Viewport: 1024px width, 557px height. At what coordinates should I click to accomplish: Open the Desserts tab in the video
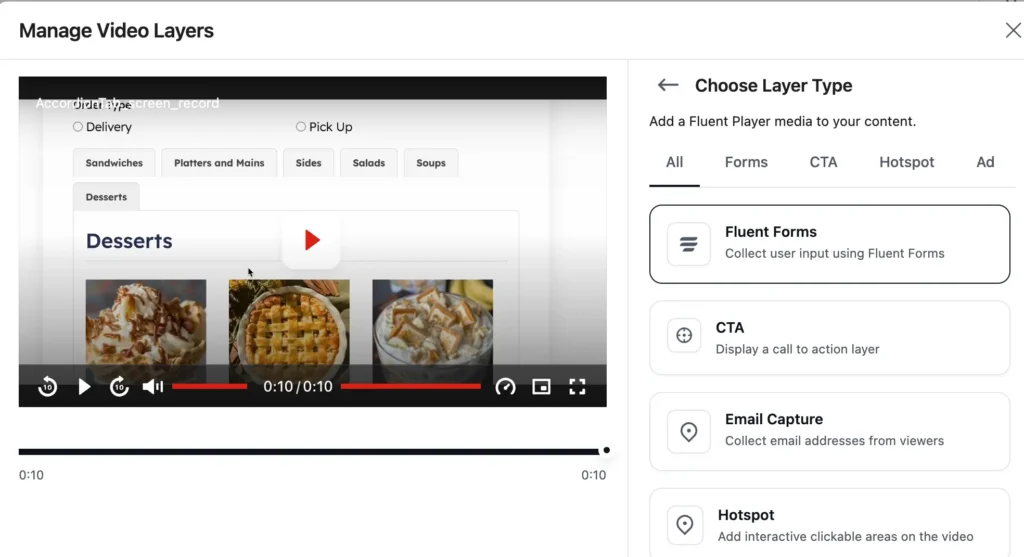(106, 197)
